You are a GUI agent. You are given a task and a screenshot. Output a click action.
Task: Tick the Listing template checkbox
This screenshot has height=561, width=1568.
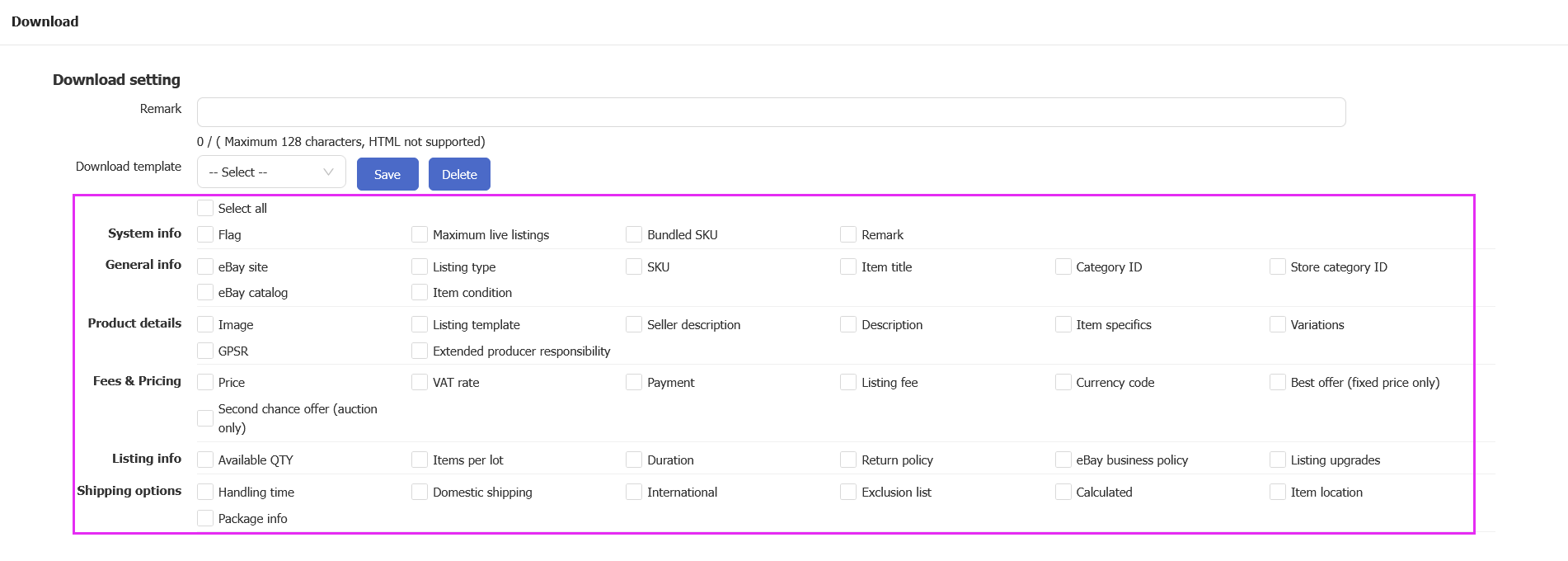pos(420,324)
